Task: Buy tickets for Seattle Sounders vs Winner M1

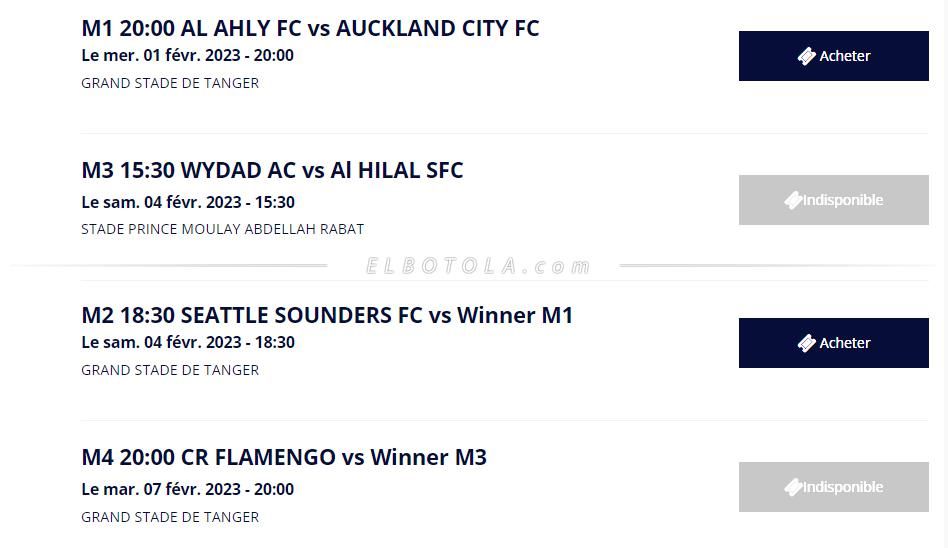Action: tap(833, 343)
